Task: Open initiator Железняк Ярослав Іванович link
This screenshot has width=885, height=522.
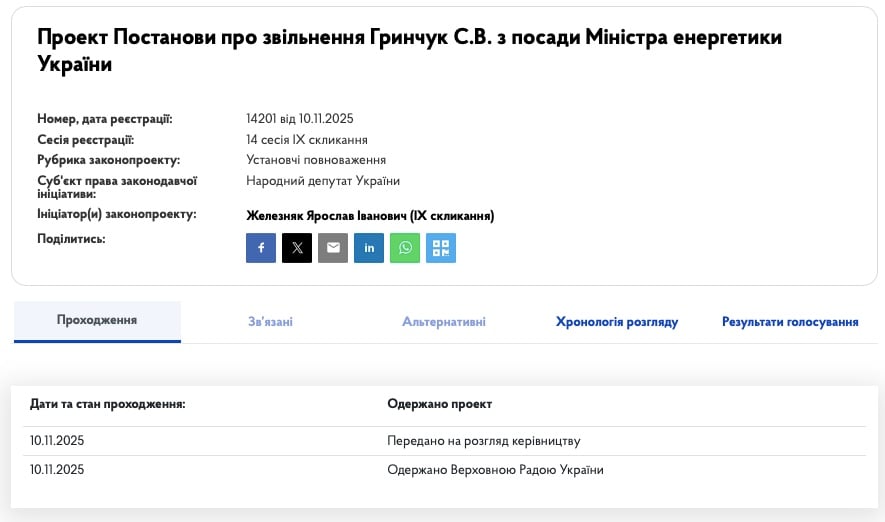Action: 370,216
